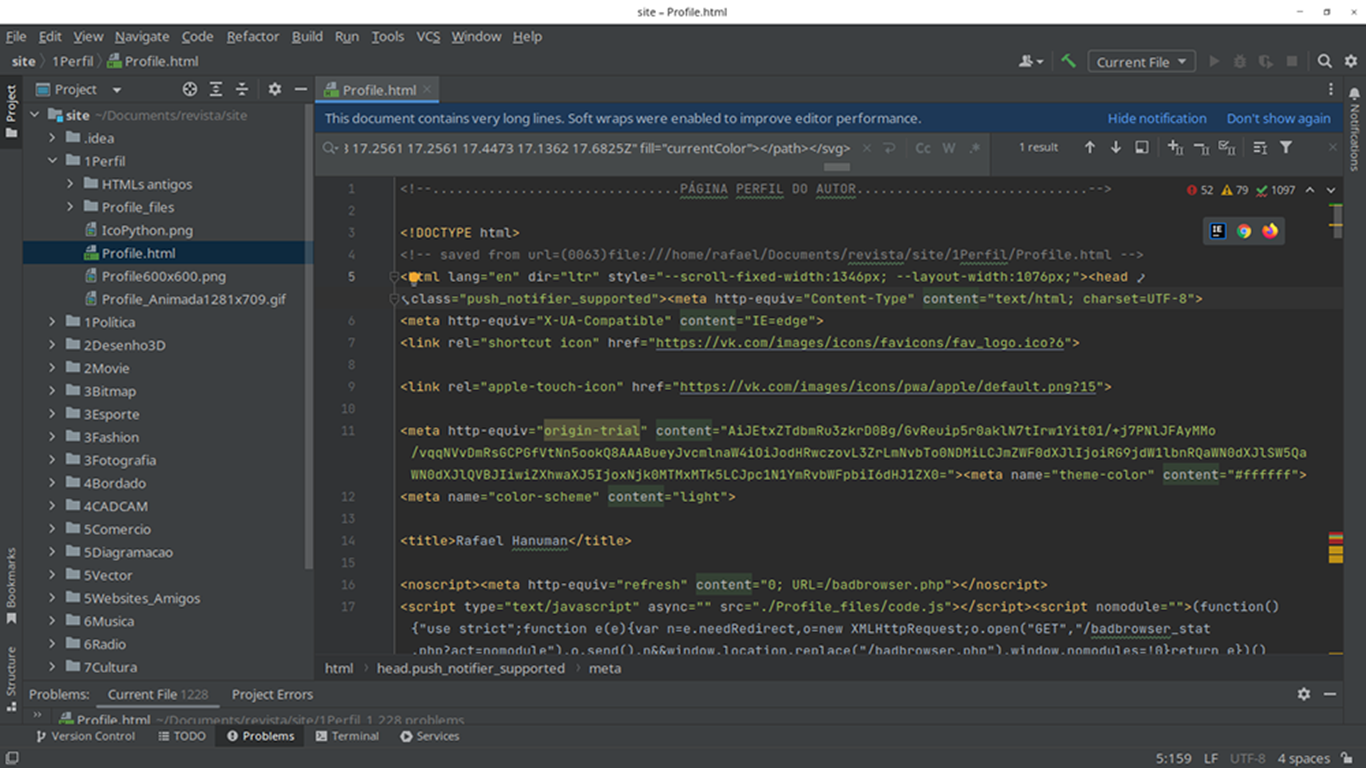1366x768 pixels.
Task: Toggle Structure sidebar tool window button
Action: [x=11, y=678]
